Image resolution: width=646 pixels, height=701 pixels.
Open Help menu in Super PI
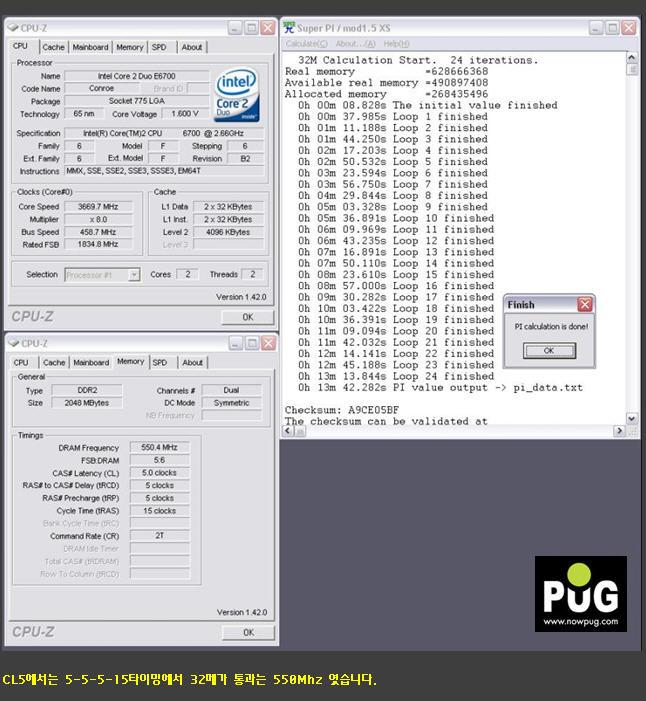396,44
